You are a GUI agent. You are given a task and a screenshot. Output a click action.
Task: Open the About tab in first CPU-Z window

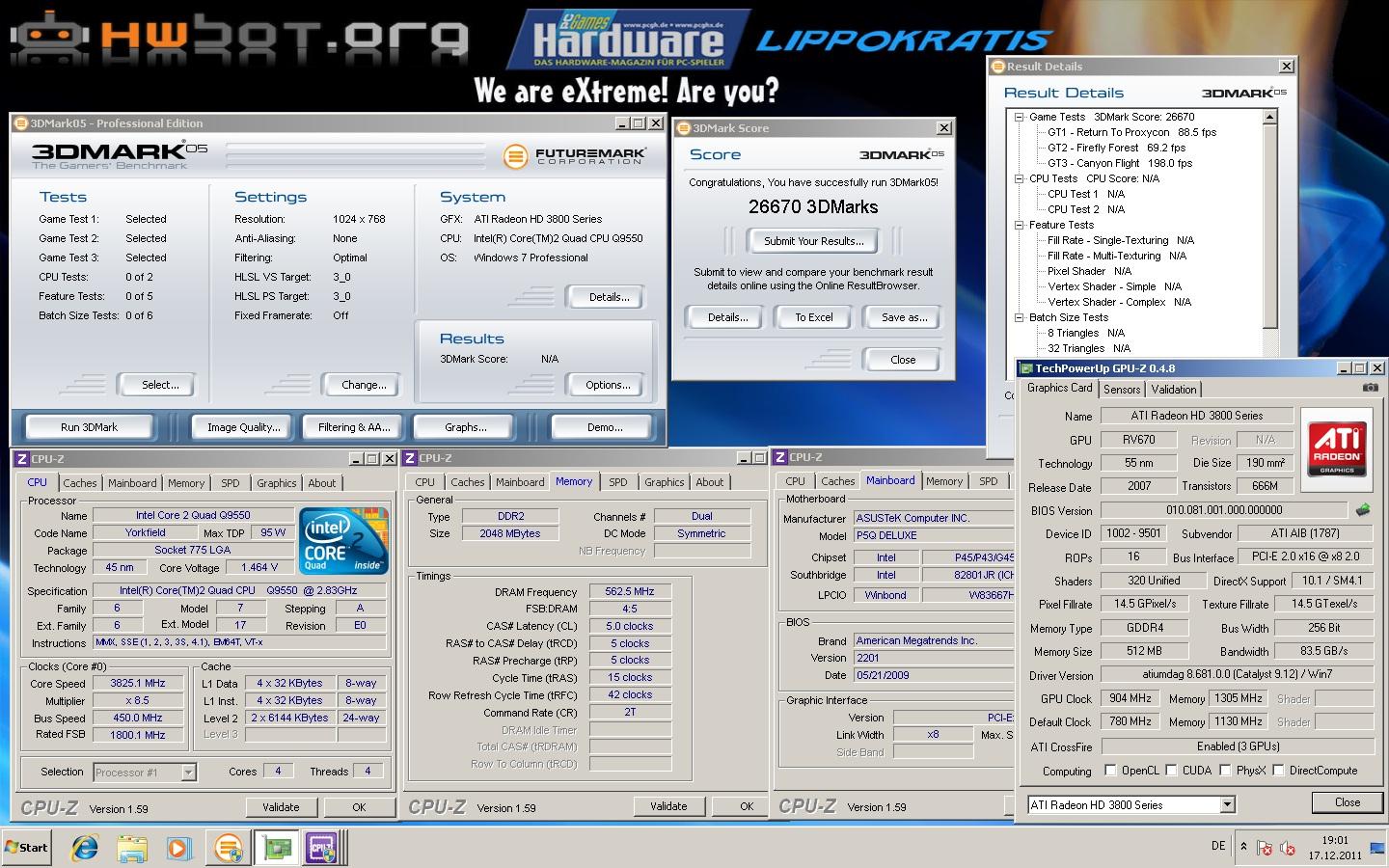click(322, 483)
